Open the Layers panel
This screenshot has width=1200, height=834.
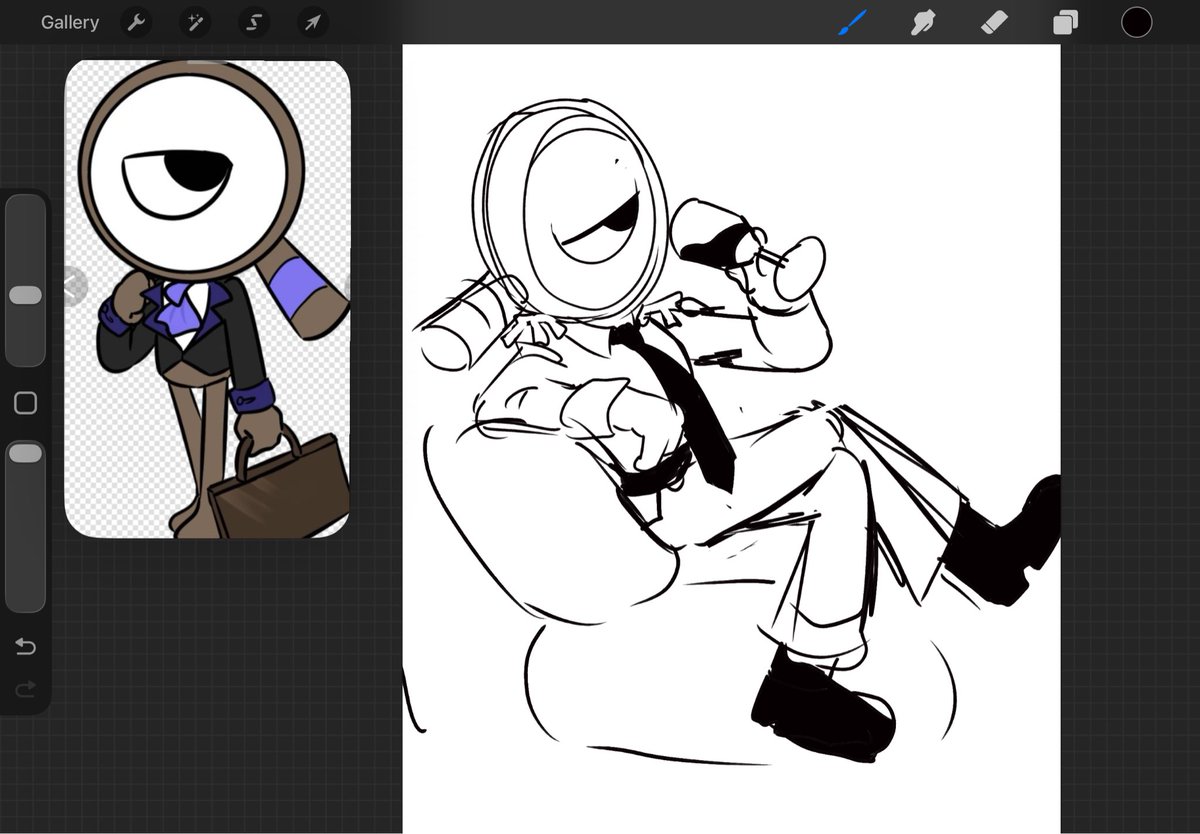click(1065, 22)
